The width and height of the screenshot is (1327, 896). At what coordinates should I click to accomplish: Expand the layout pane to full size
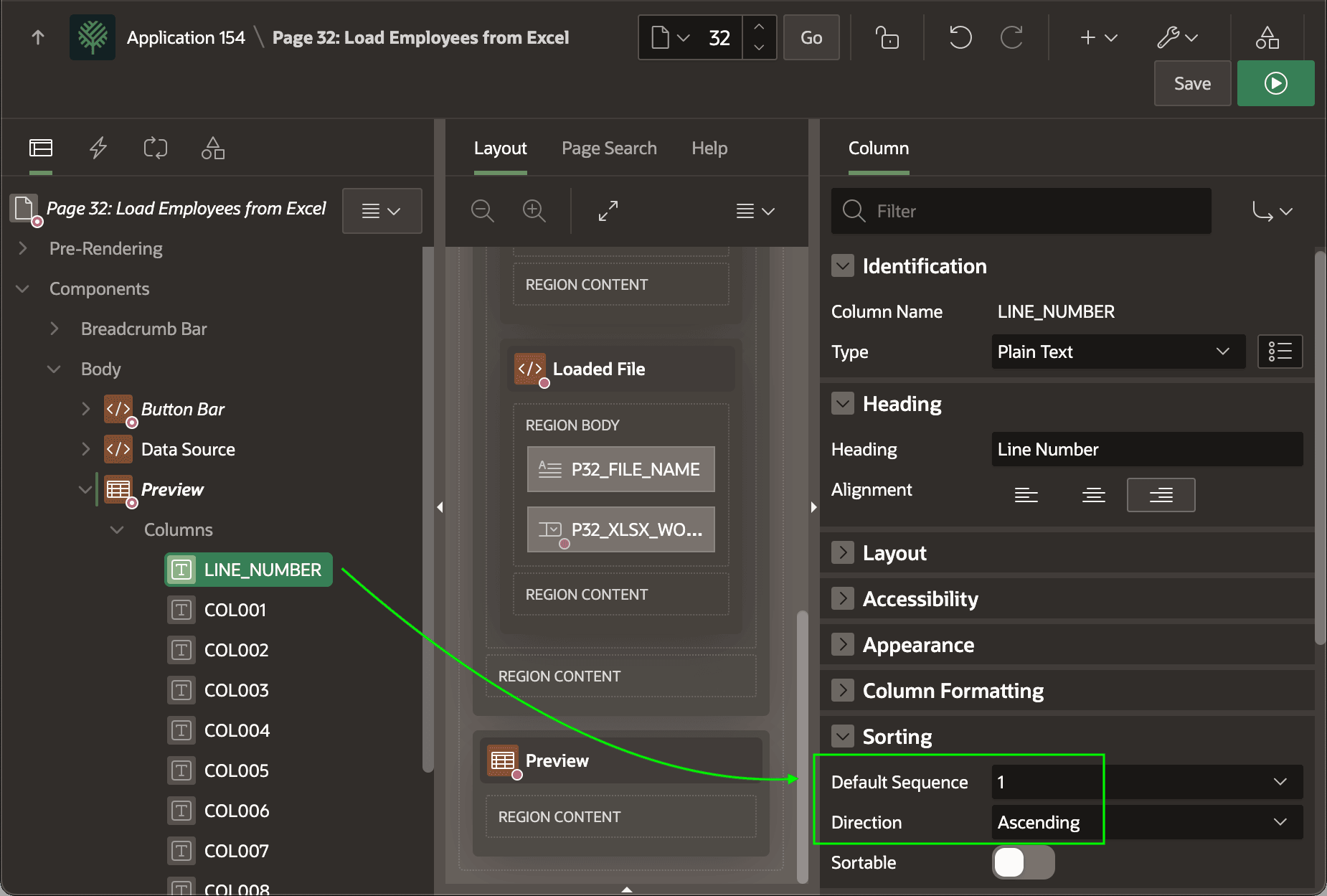(x=608, y=211)
